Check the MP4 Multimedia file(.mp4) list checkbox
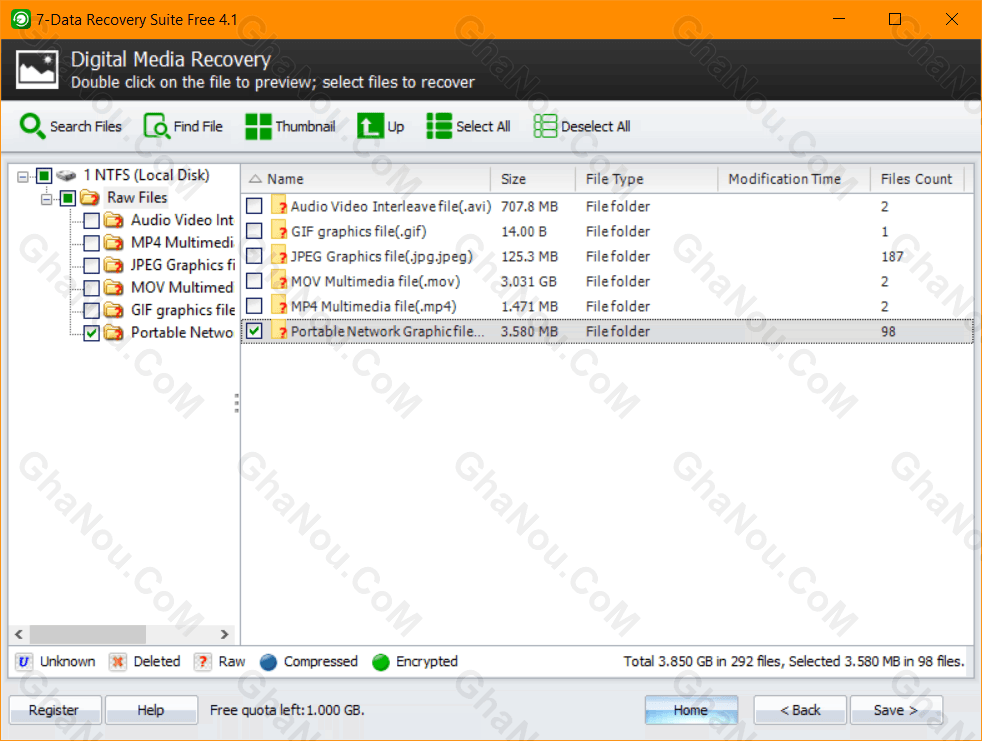Image resolution: width=982 pixels, height=741 pixels. (x=254, y=306)
